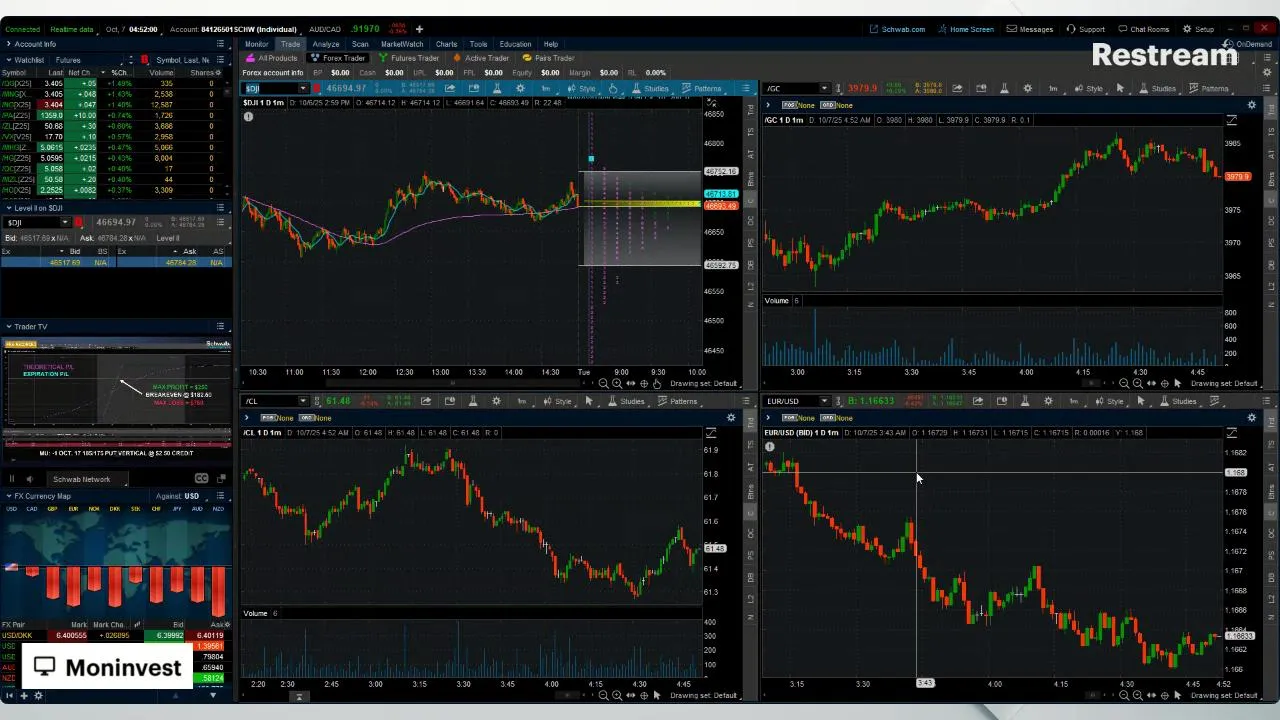
Task: Share the $DJI chart via share icon
Action: [x=450, y=88]
